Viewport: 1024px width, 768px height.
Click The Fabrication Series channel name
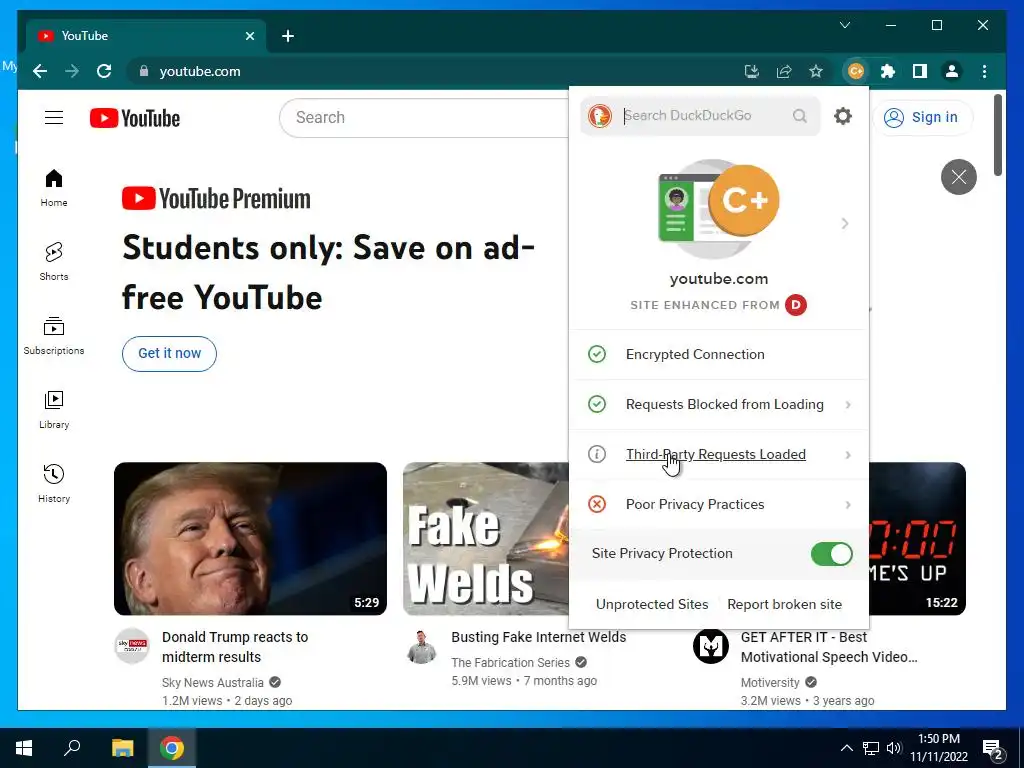coord(510,663)
